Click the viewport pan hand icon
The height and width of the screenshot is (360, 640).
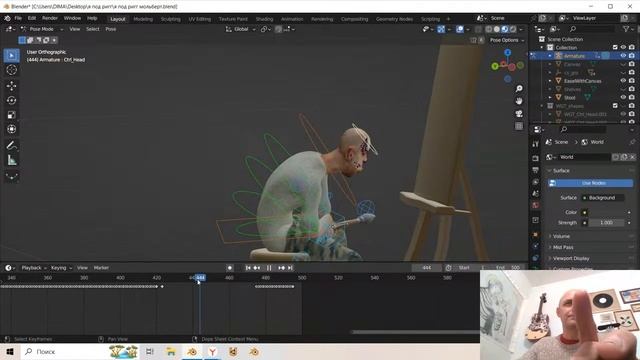pos(519,101)
